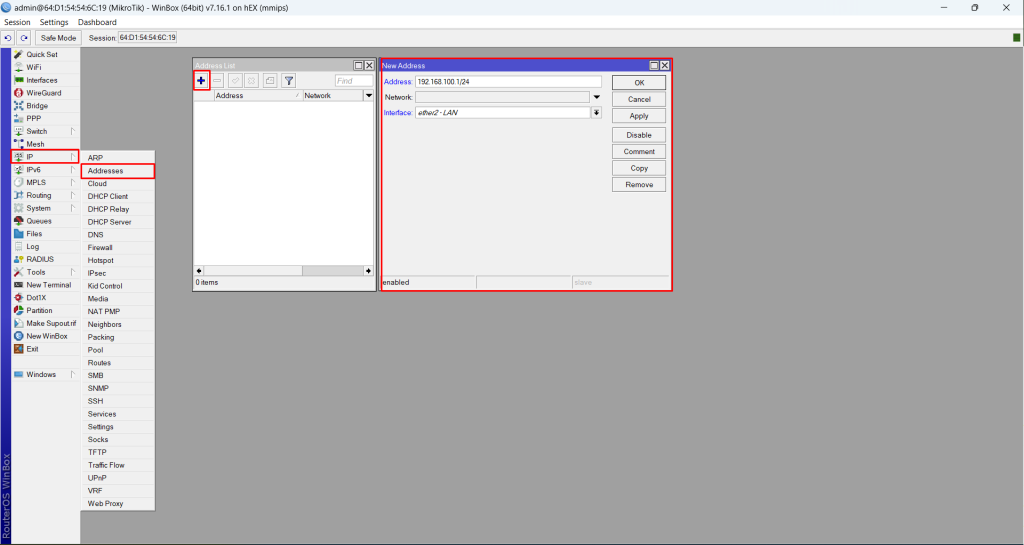Screen dimensions: 1024x545
Task: Click Disable button in New Address dialog
Action: (x=639, y=135)
